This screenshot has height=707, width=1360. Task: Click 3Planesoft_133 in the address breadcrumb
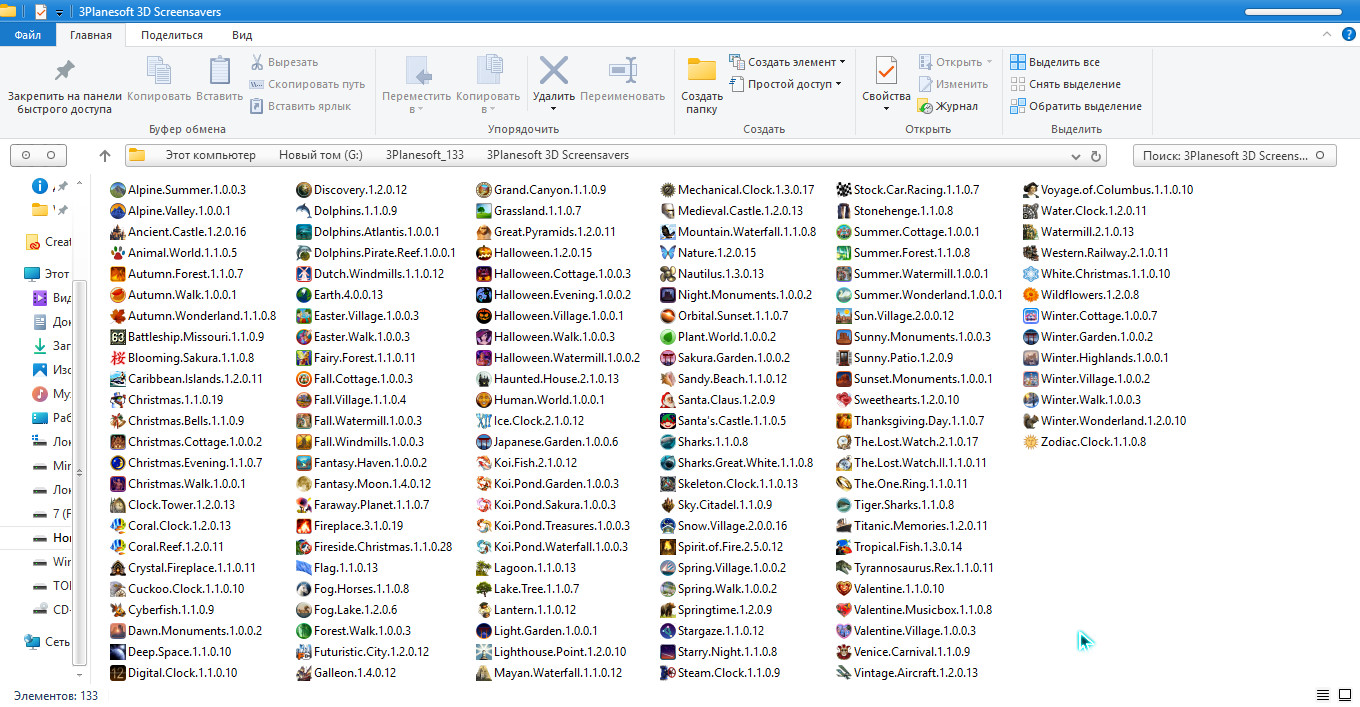pyautogui.click(x=424, y=156)
